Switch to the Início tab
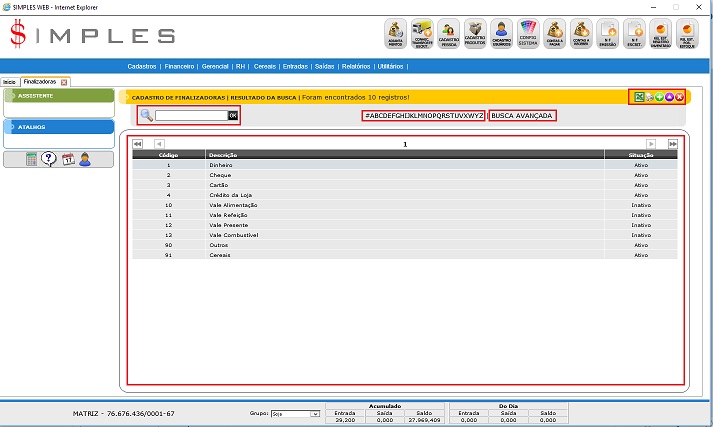Image resolution: width=713 pixels, height=427 pixels. pyautogui.click(x=9, y=82)
